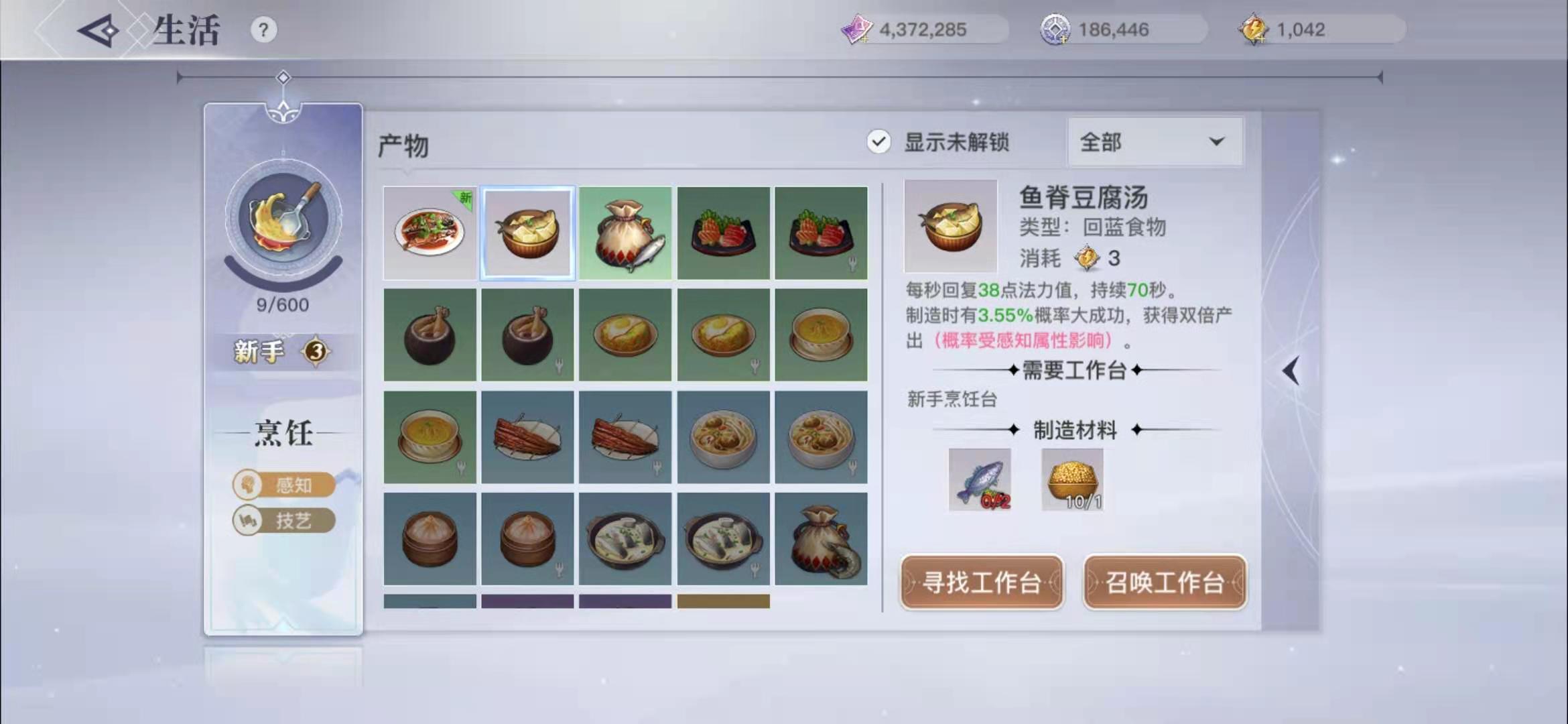The height and width of the screenshot is (724, 1568).
Task: Click the back arrow beside 生活
Action: (x=99, y=31)
